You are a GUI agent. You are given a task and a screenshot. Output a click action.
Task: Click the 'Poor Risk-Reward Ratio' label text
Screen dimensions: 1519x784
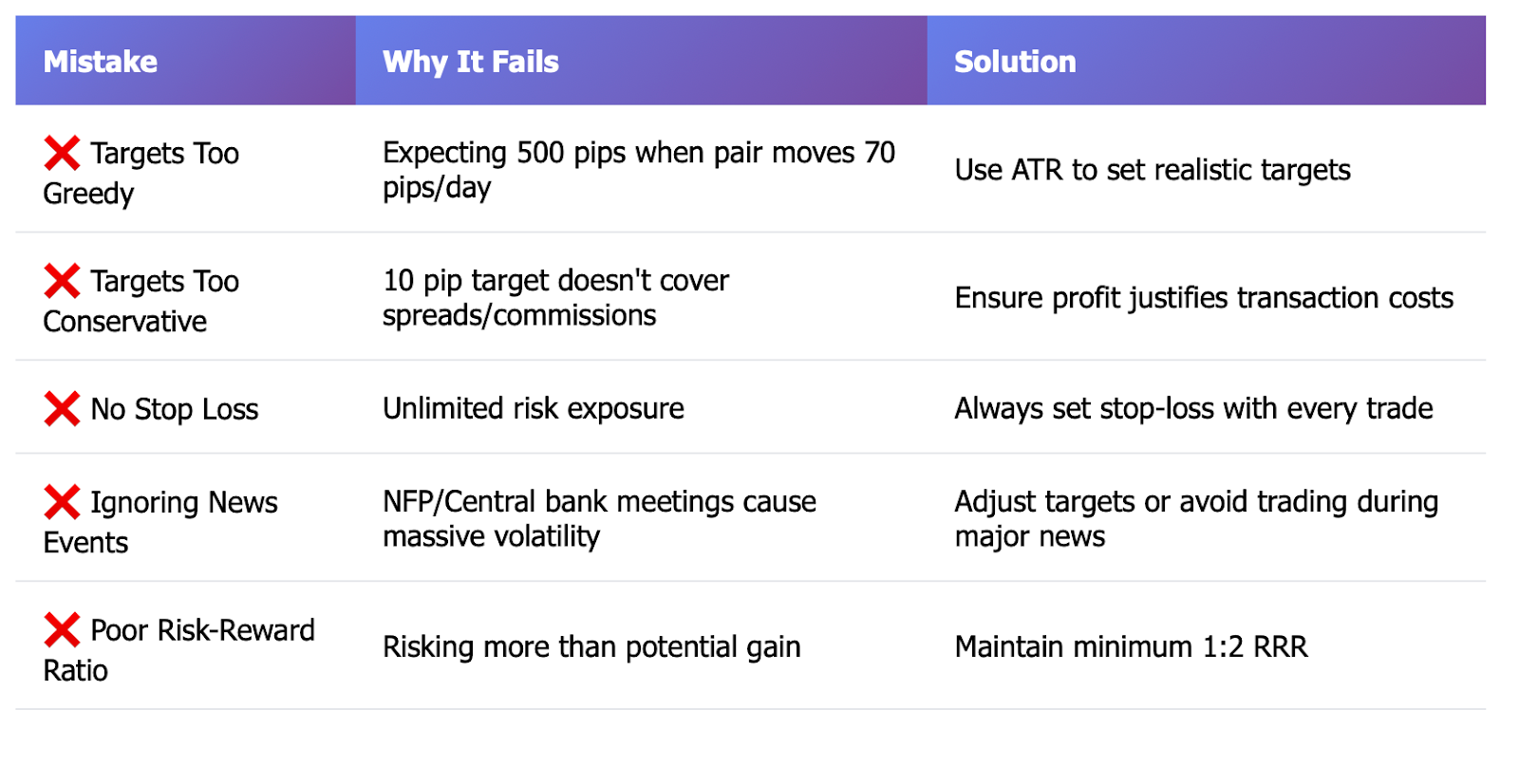click(x=179, y=650)
